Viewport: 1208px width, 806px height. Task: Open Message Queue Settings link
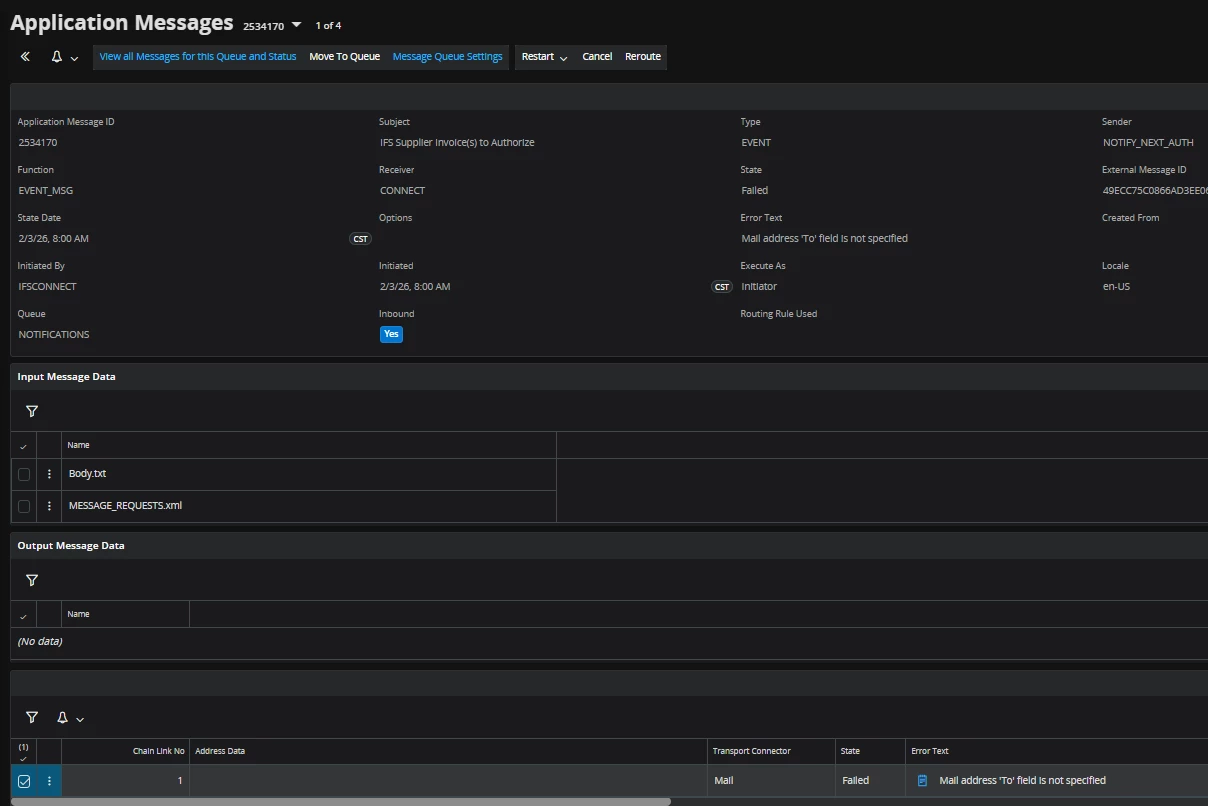tap(447, 57)
